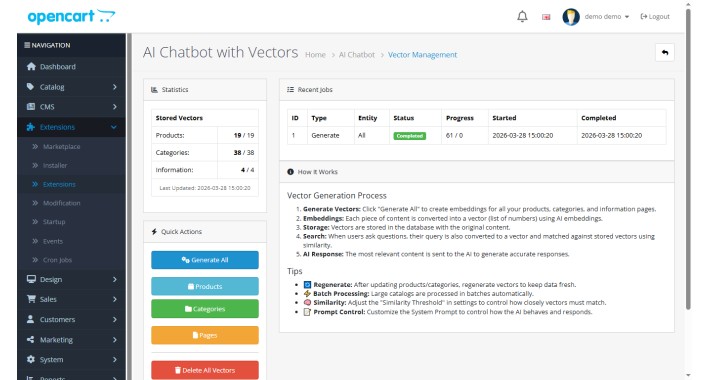This screenshot has width=710, height=380.
Task: Click the orange Pages button
Action: coord(205,335)
